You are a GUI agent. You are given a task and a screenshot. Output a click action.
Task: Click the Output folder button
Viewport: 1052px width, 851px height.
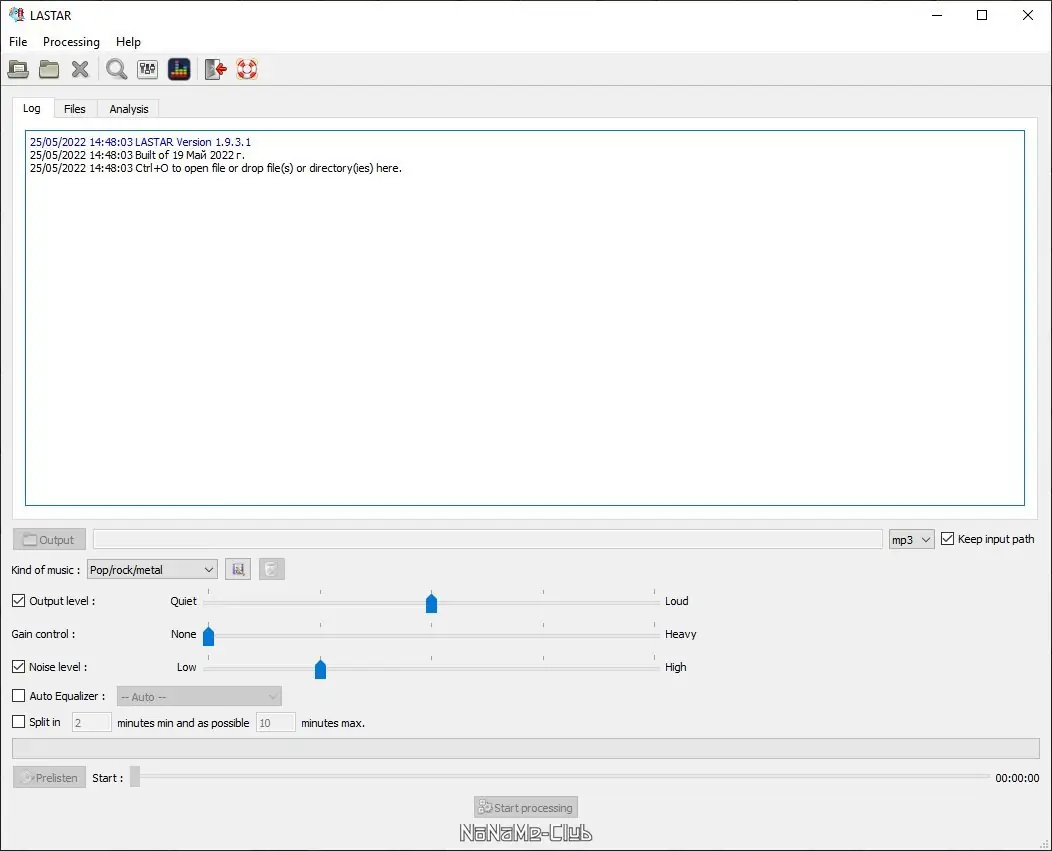pos(49,540)
